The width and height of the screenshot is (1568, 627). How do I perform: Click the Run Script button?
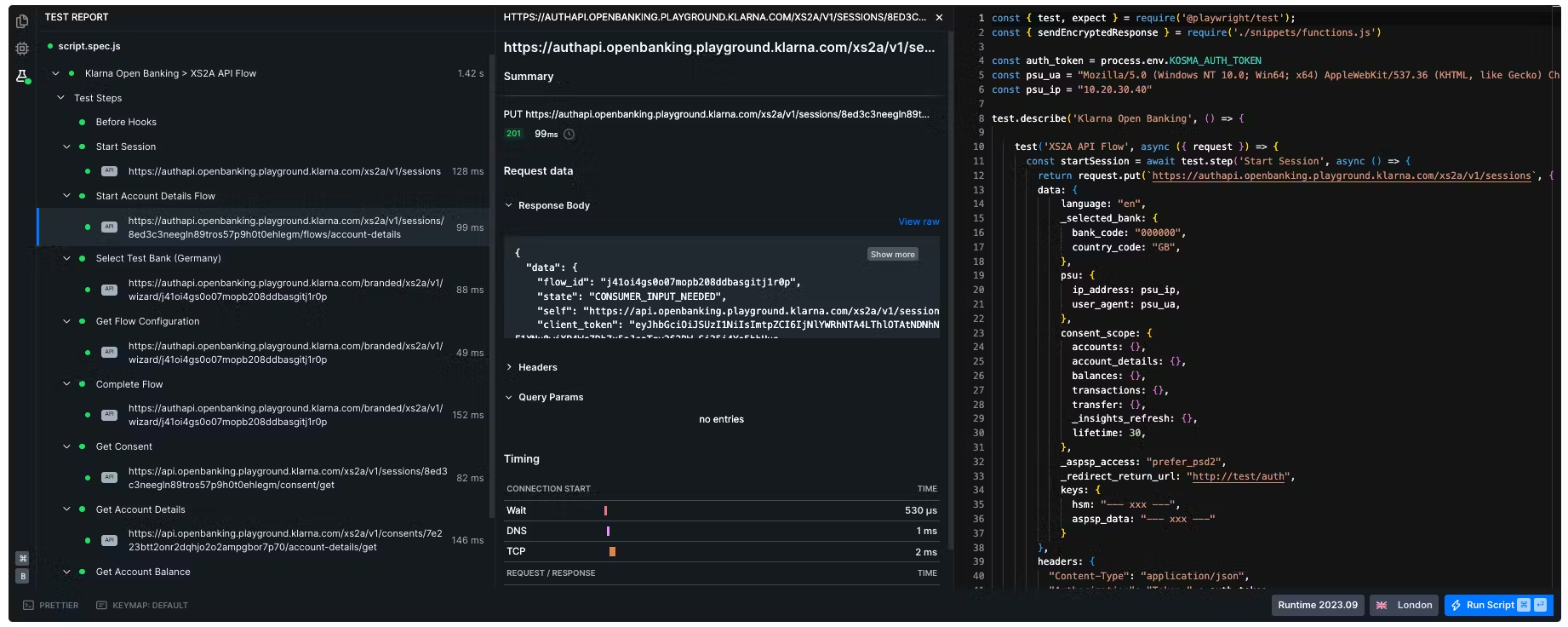point(1497,606)
